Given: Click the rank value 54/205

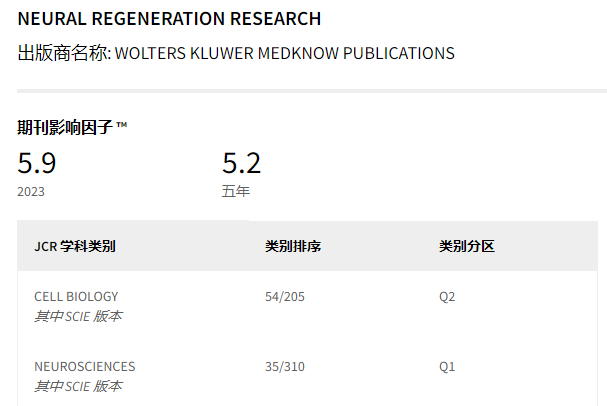Looking at the screenshot, I should pyautogui.click(x=285, y=297).
